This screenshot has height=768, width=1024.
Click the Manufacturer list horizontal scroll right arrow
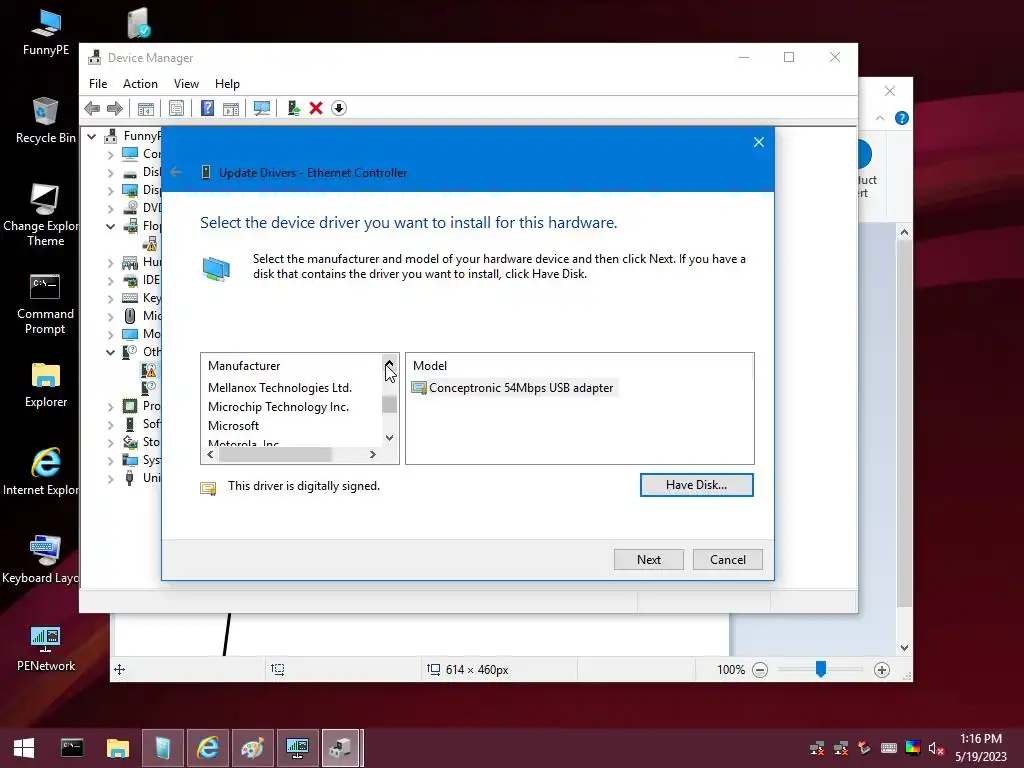pyautogui.click(x=373, y=455)
